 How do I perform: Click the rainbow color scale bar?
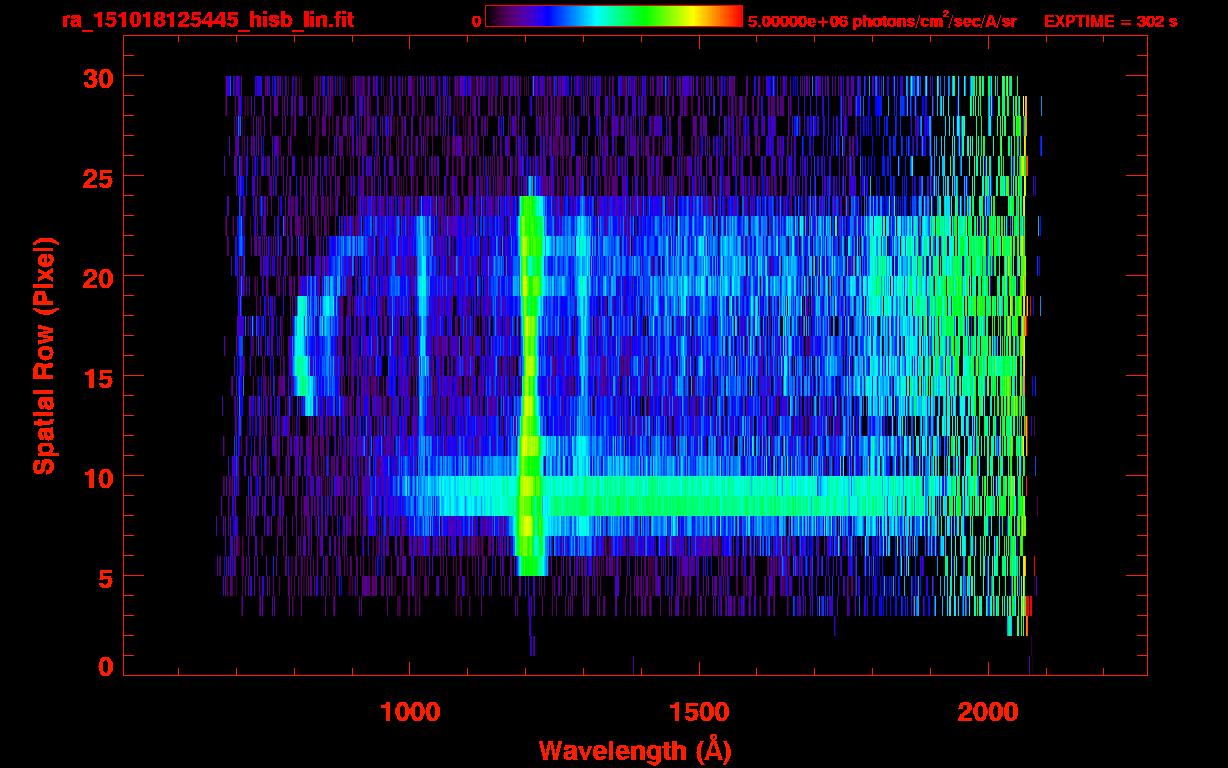click(x=614, y=17)
